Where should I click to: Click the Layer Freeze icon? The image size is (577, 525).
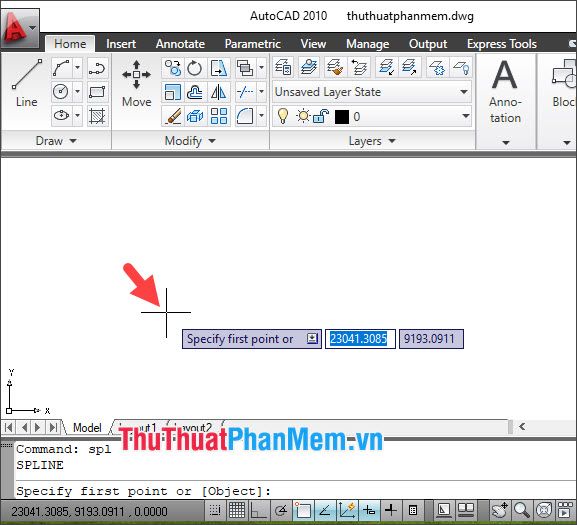point(437,67)
